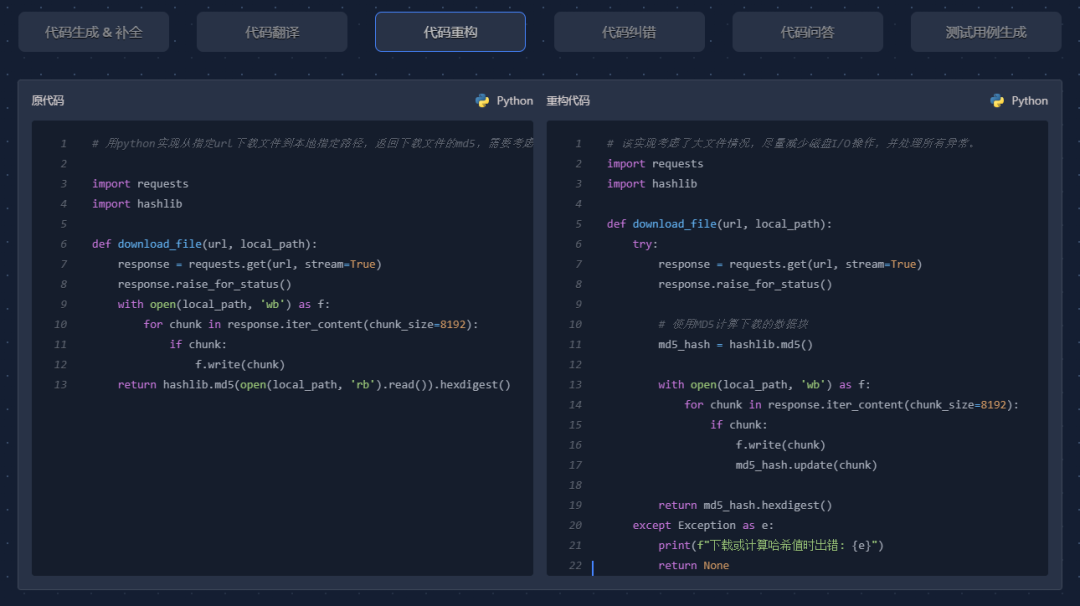Go to the 代码问答 tab
This screenshot has width=1080, height=606.
pyautogui.click(x=807, y=32)
